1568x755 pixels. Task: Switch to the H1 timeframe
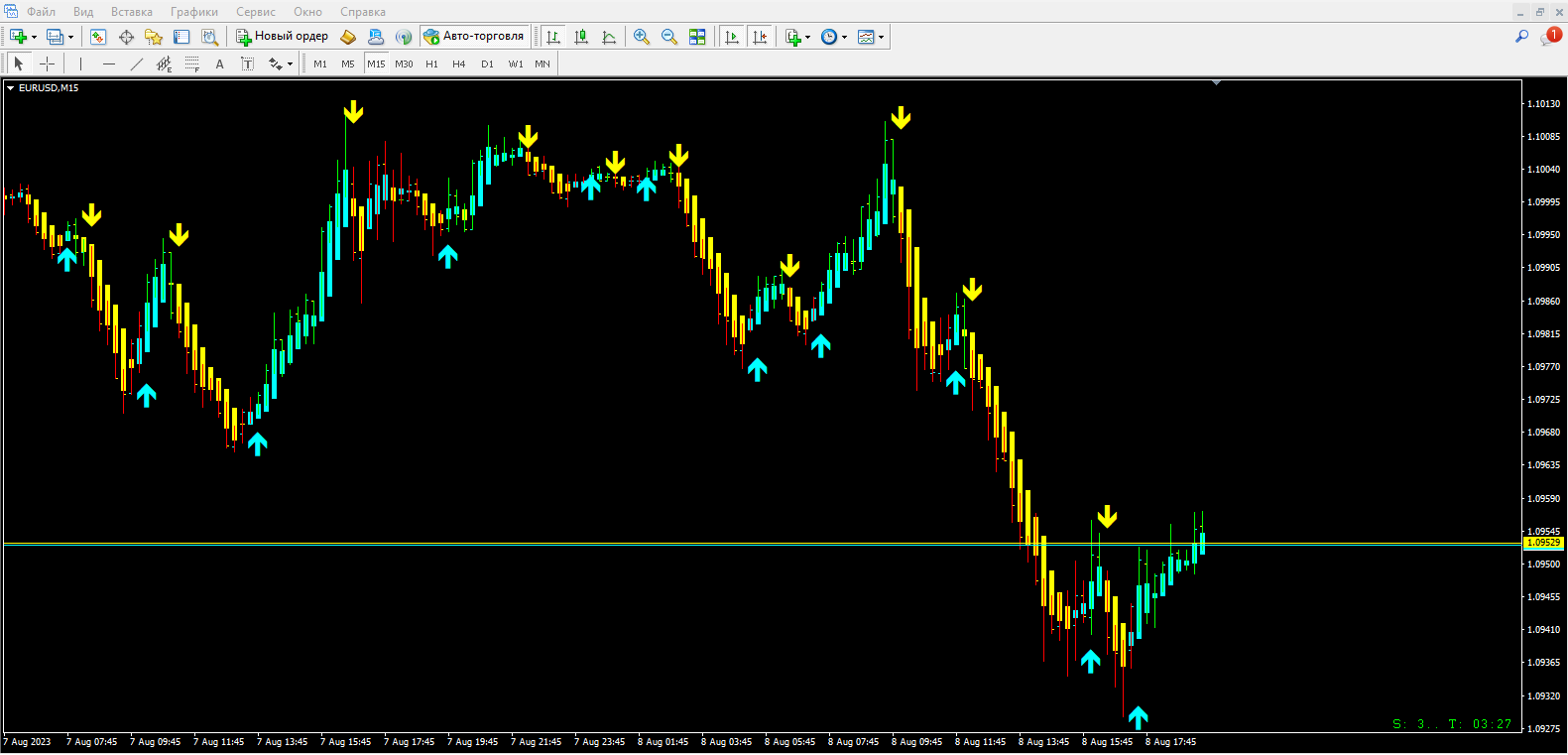[431, 63]
